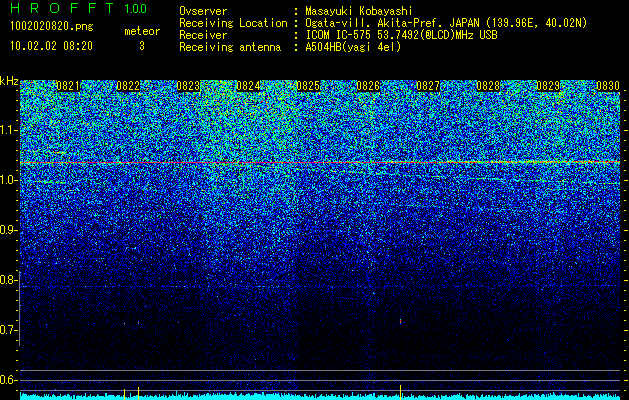Click the 0825 time marker
The width and height of the screenshot is (629, 400).
tap(308, 86)
